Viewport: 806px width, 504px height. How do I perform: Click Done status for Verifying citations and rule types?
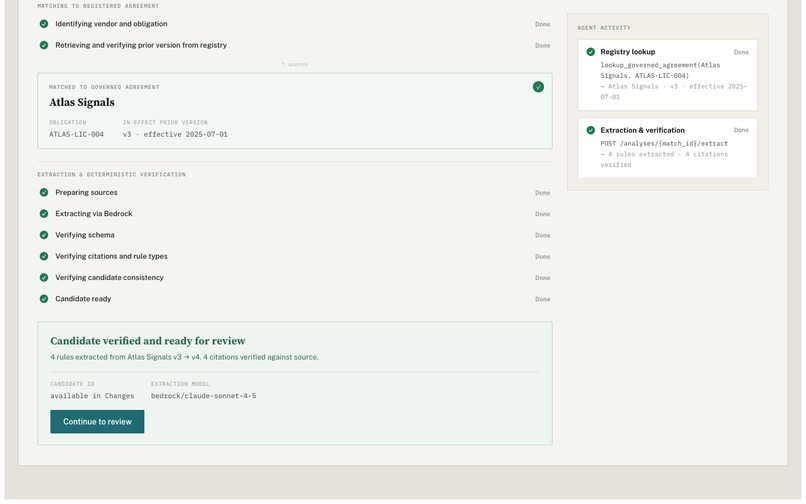(x=542, y=257)
